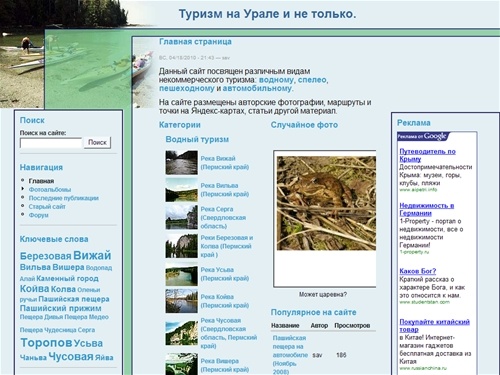Select the Серга keyword tag
Image resolution: width=500 pixels, height=375 pixels.
87,330
